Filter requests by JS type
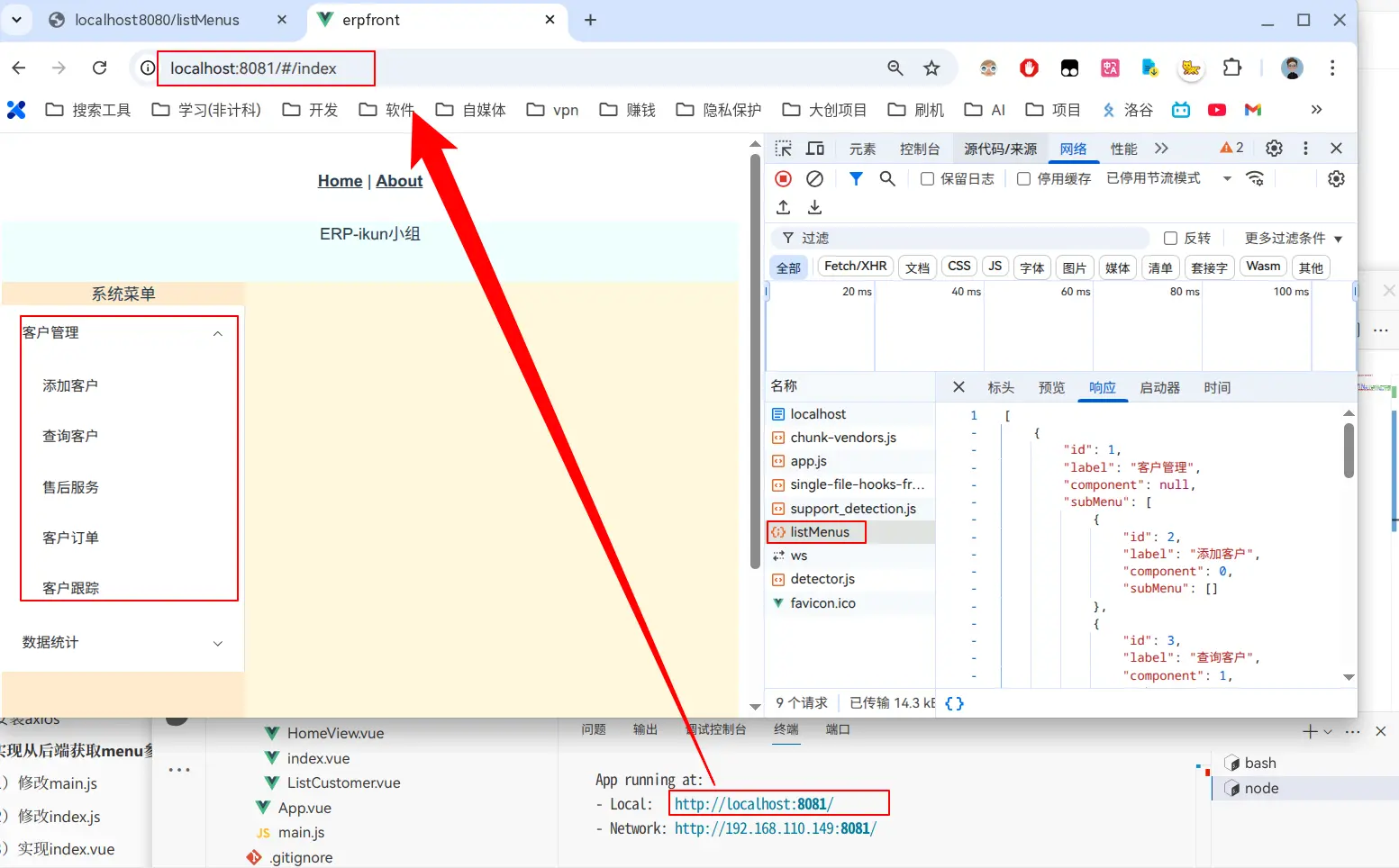This screenshot has width=1399, height=868. click(995, 267)
